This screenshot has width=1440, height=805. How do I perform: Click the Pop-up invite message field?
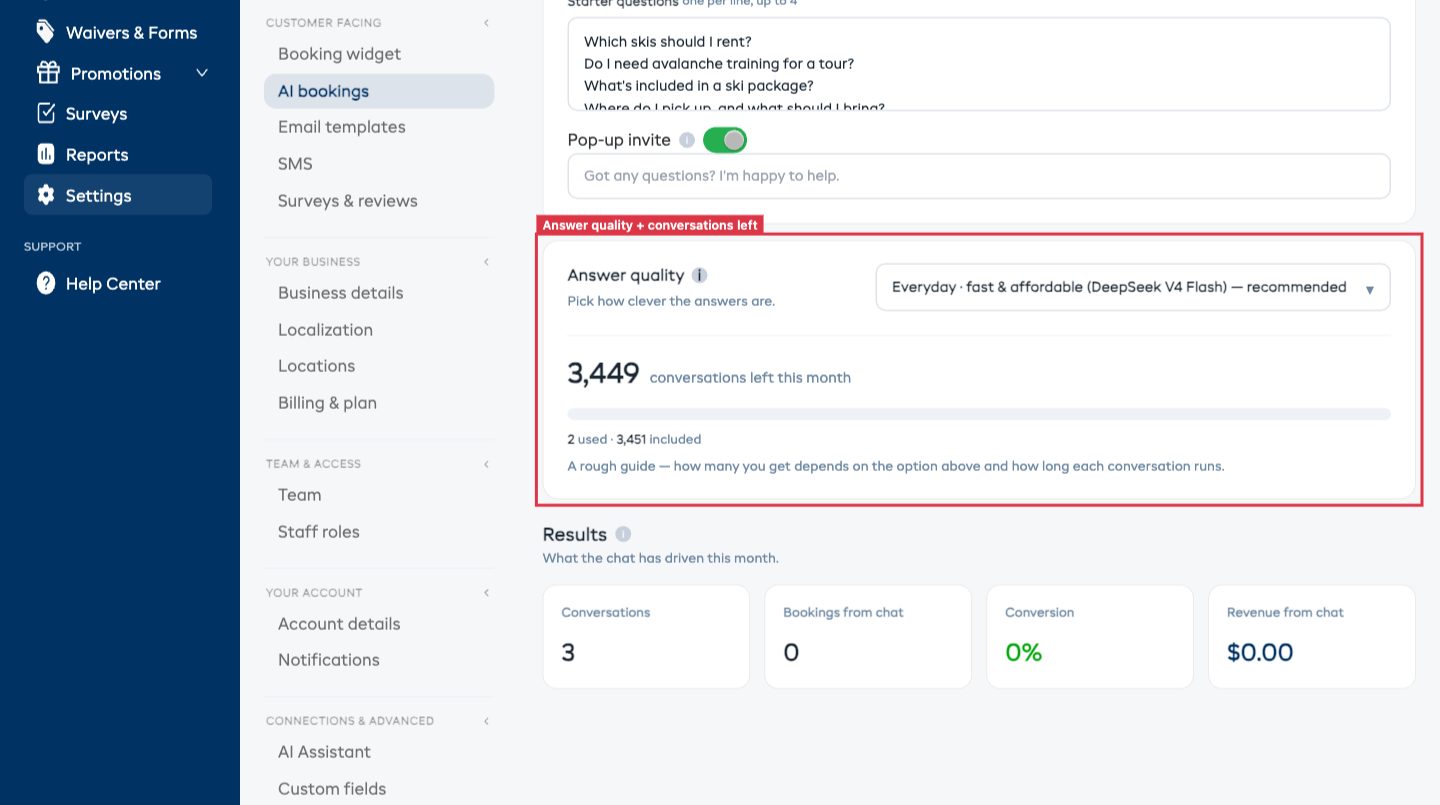click(x=979, y=176)
